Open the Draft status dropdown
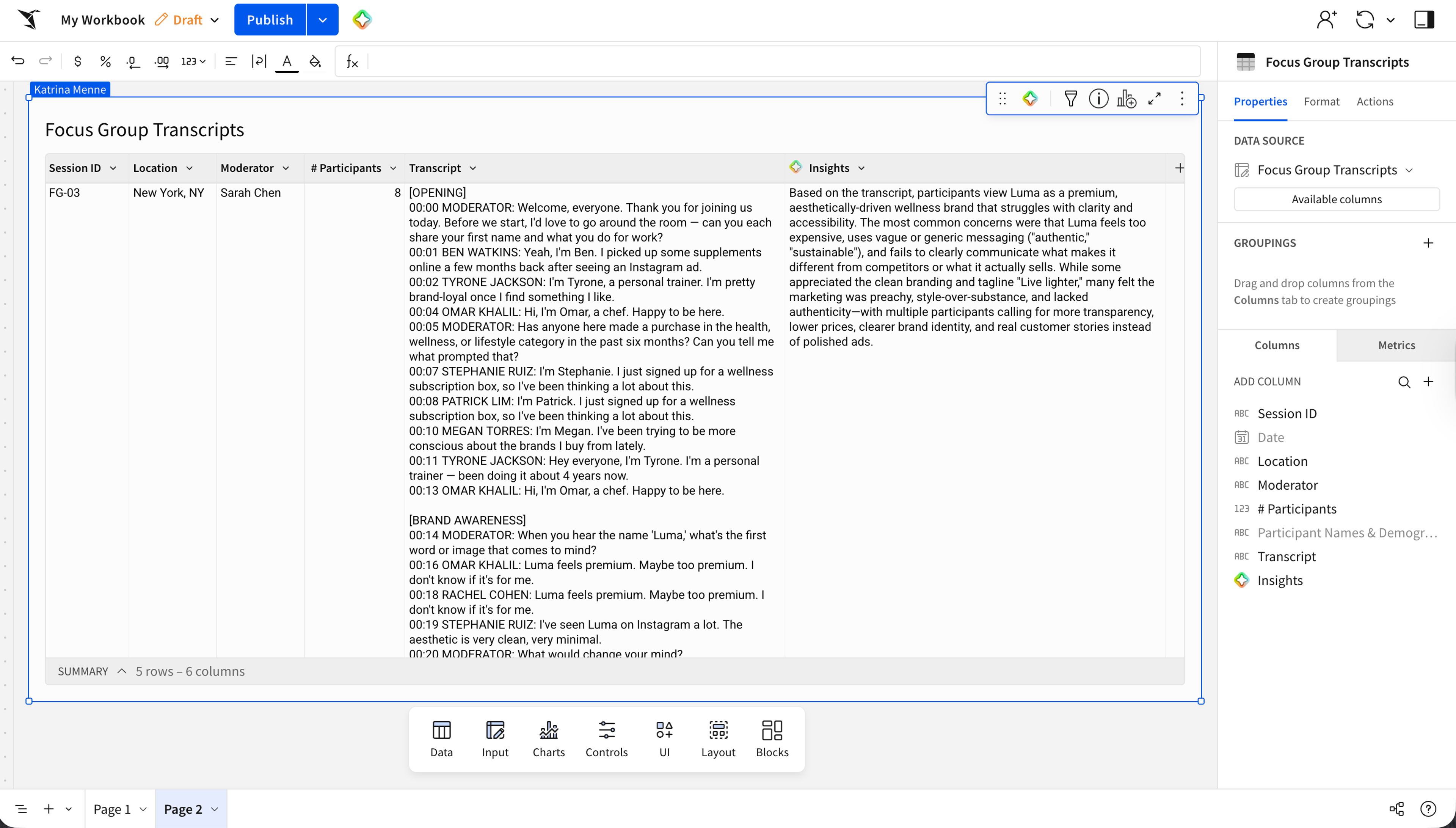Viewport: 1456px width, 828px height. pyautogui.click(x=214, y=20)
